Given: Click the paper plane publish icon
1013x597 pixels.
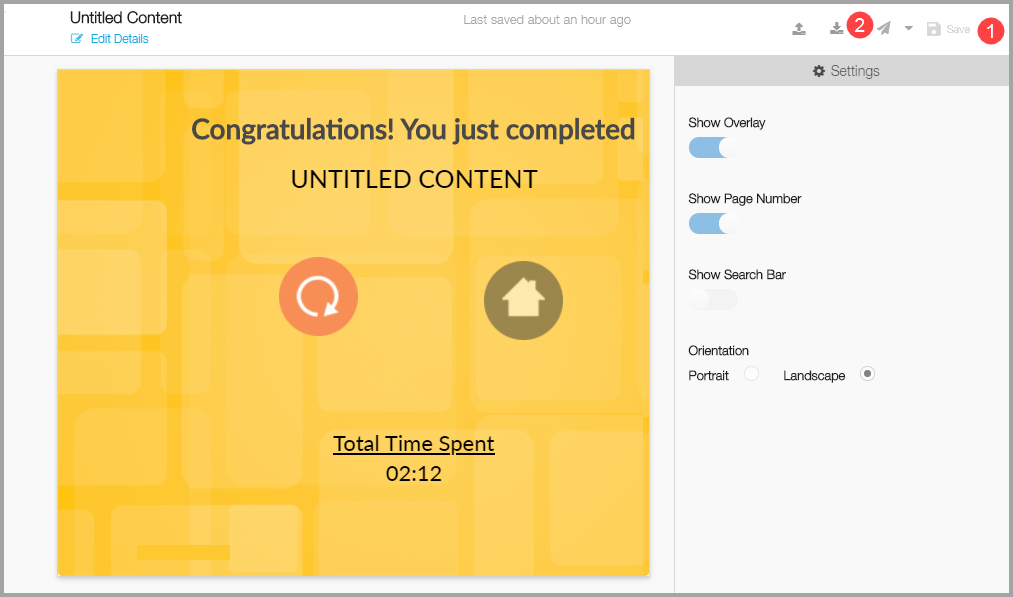Looking at the screenshot, I should pos(884,29).
